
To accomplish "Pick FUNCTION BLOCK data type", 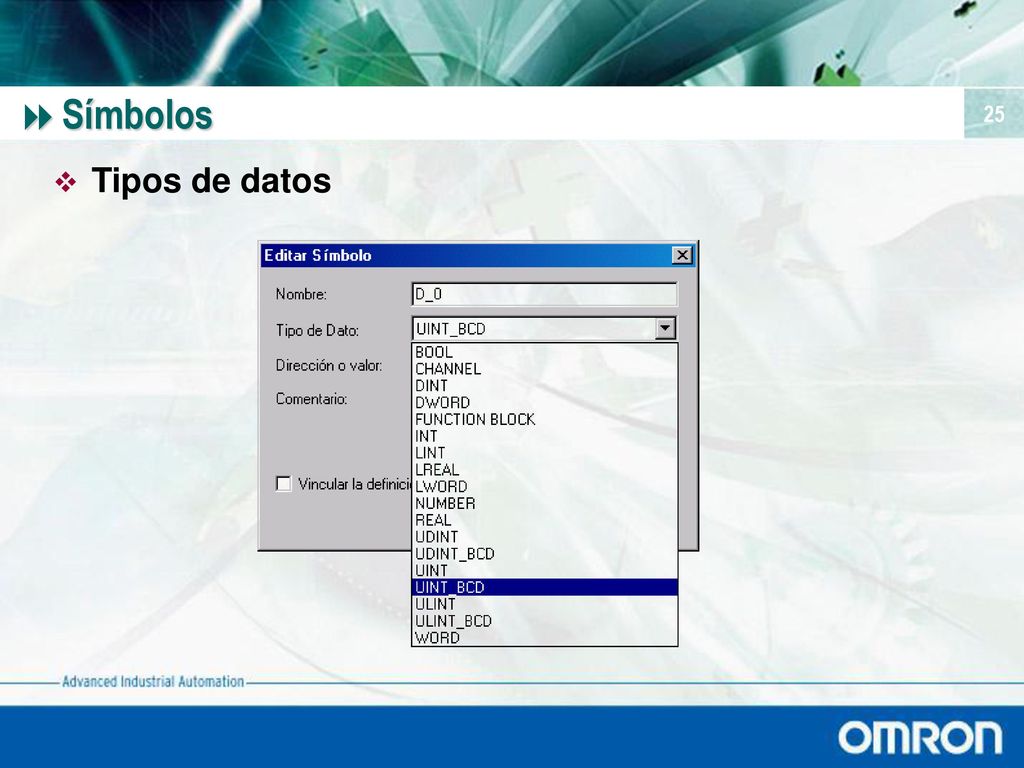I will pyautogui.click(x=545, y=419).
